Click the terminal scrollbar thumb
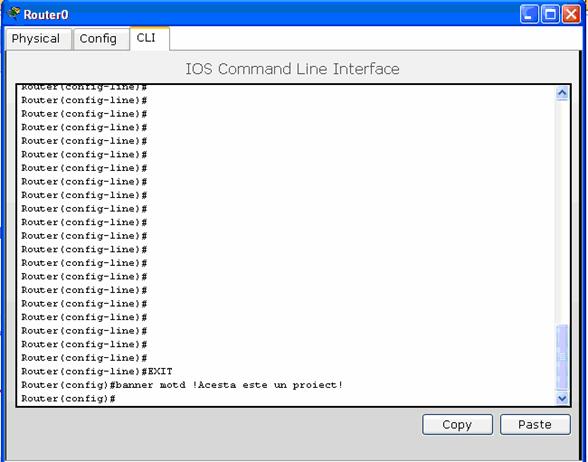Viewport: 588px width, 462px height. (562, 357)
